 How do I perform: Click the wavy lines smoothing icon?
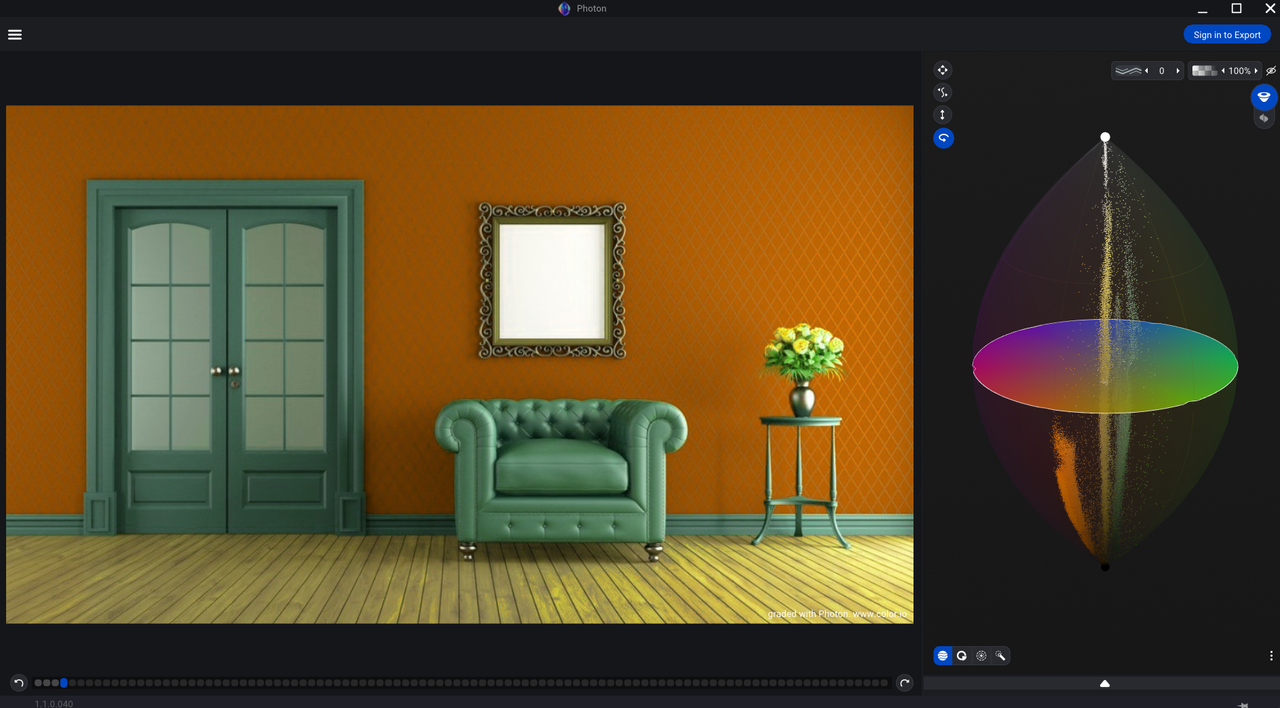click(1128, 71)
